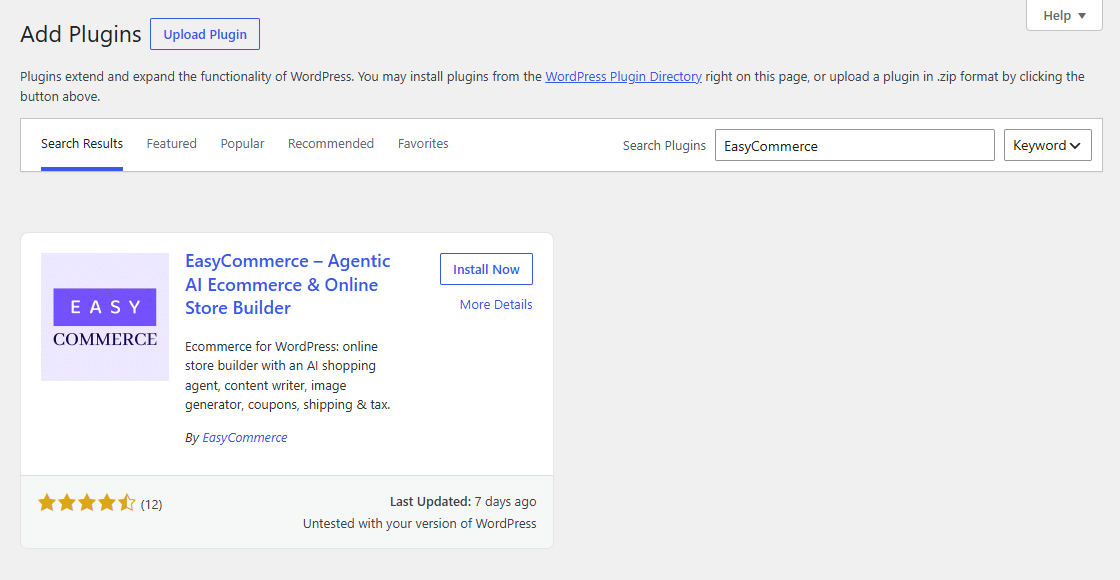This screenshot has width=1120, height=580.
Task: Switch to the Featured tab
Action: [x=171, y=144]
